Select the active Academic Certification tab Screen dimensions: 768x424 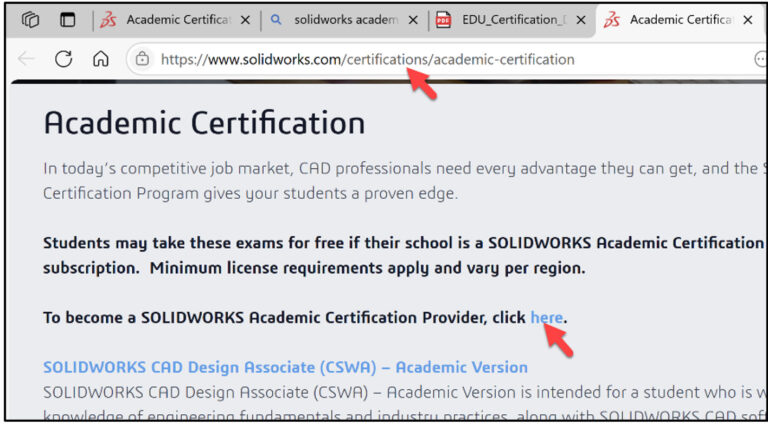pos(678,20)
